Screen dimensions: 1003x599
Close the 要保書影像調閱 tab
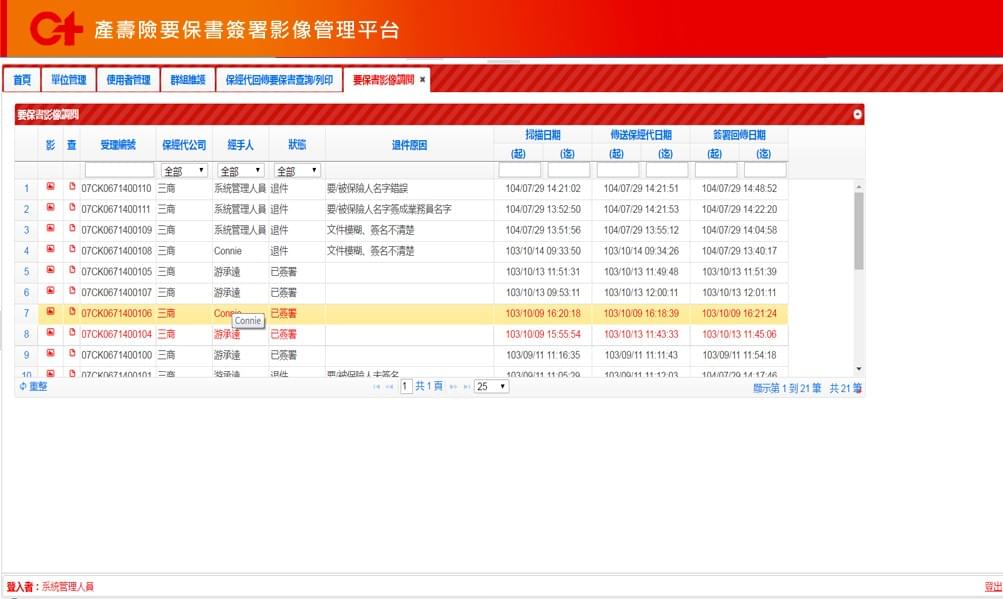[x=422, y=79]
